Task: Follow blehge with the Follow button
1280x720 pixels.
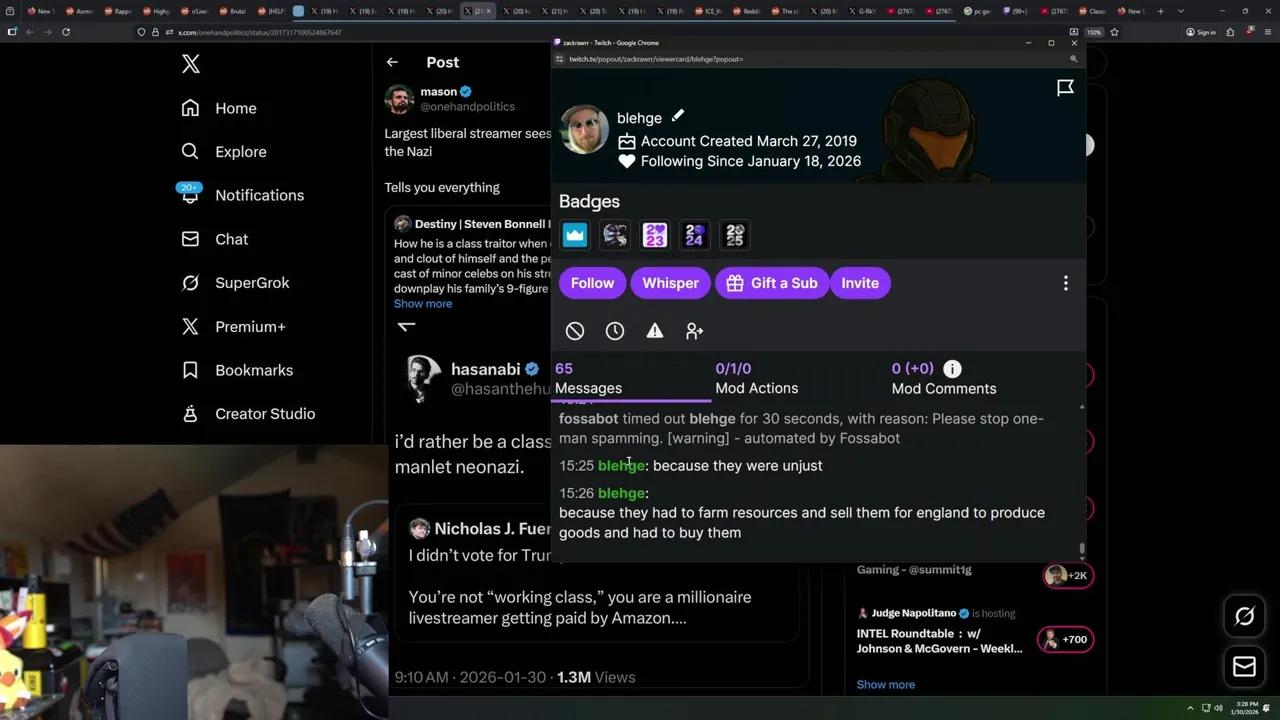Action: (x=592, y=283)
